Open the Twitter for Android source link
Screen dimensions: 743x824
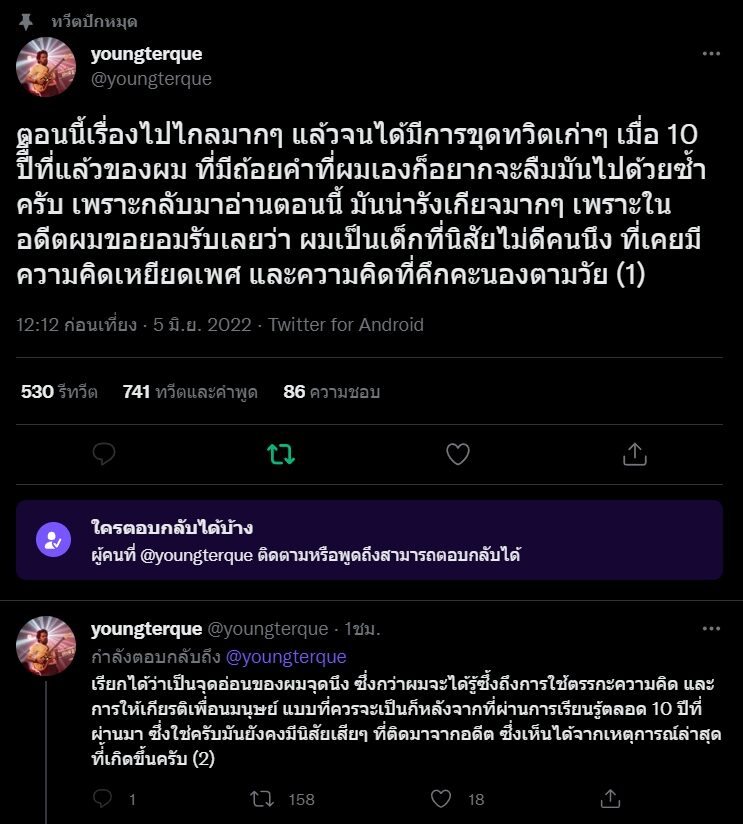pos(346,325)
